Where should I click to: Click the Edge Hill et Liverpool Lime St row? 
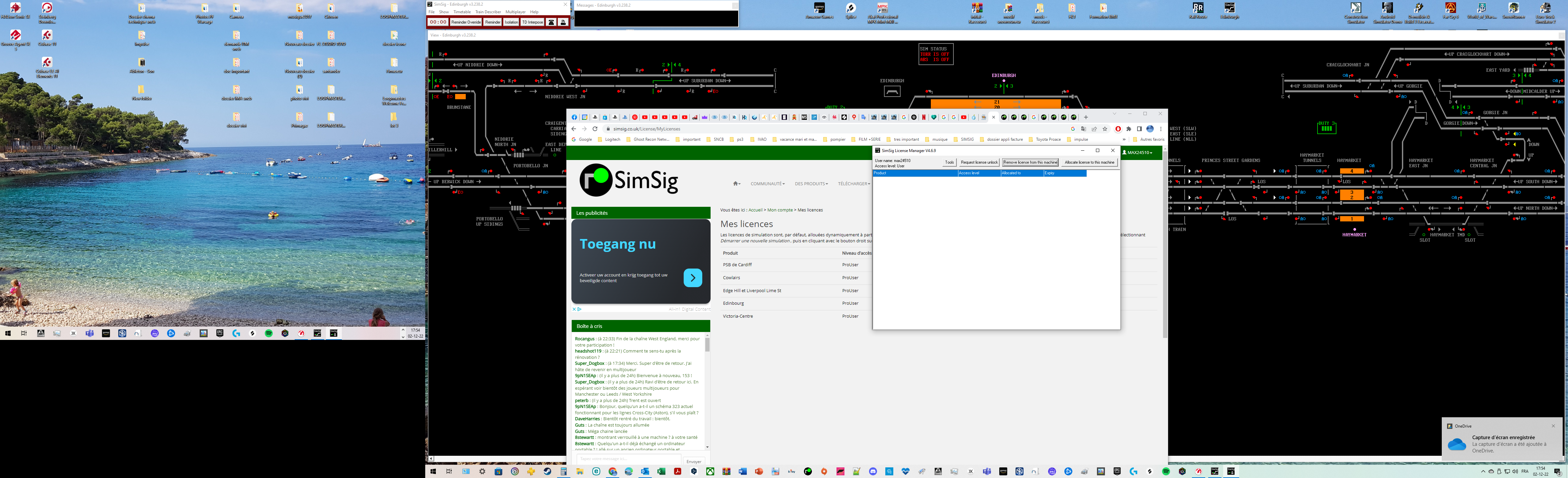click(796, 291)
